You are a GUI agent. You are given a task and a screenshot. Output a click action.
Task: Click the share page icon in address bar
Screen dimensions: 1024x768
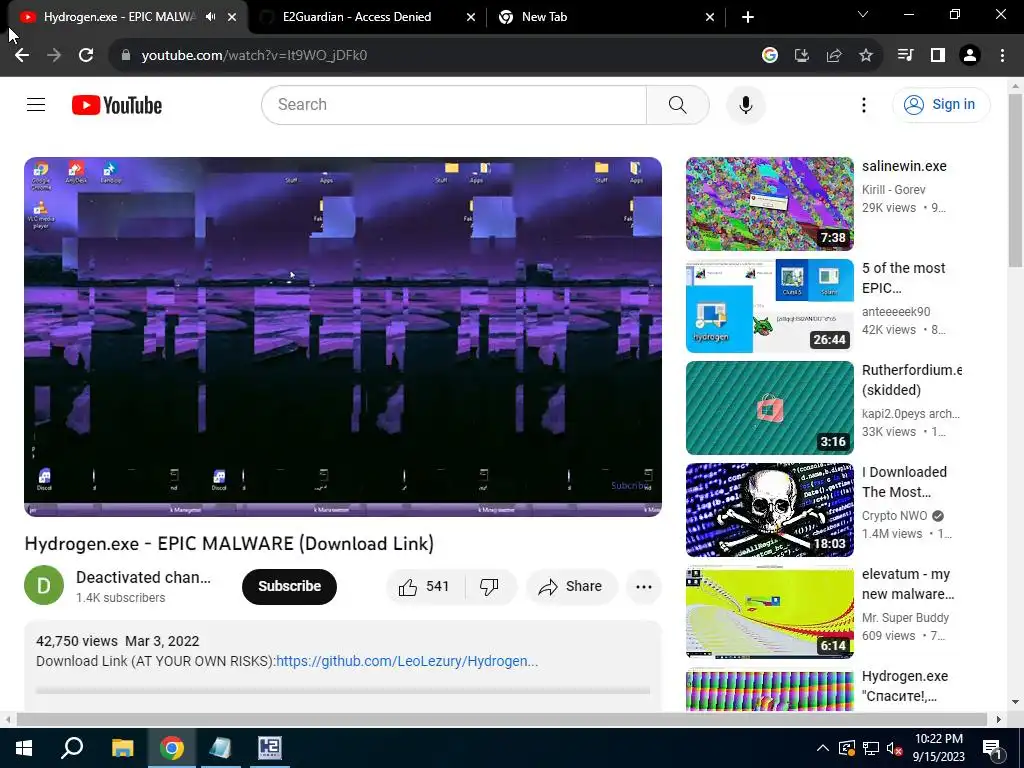[x=834, y=56]
